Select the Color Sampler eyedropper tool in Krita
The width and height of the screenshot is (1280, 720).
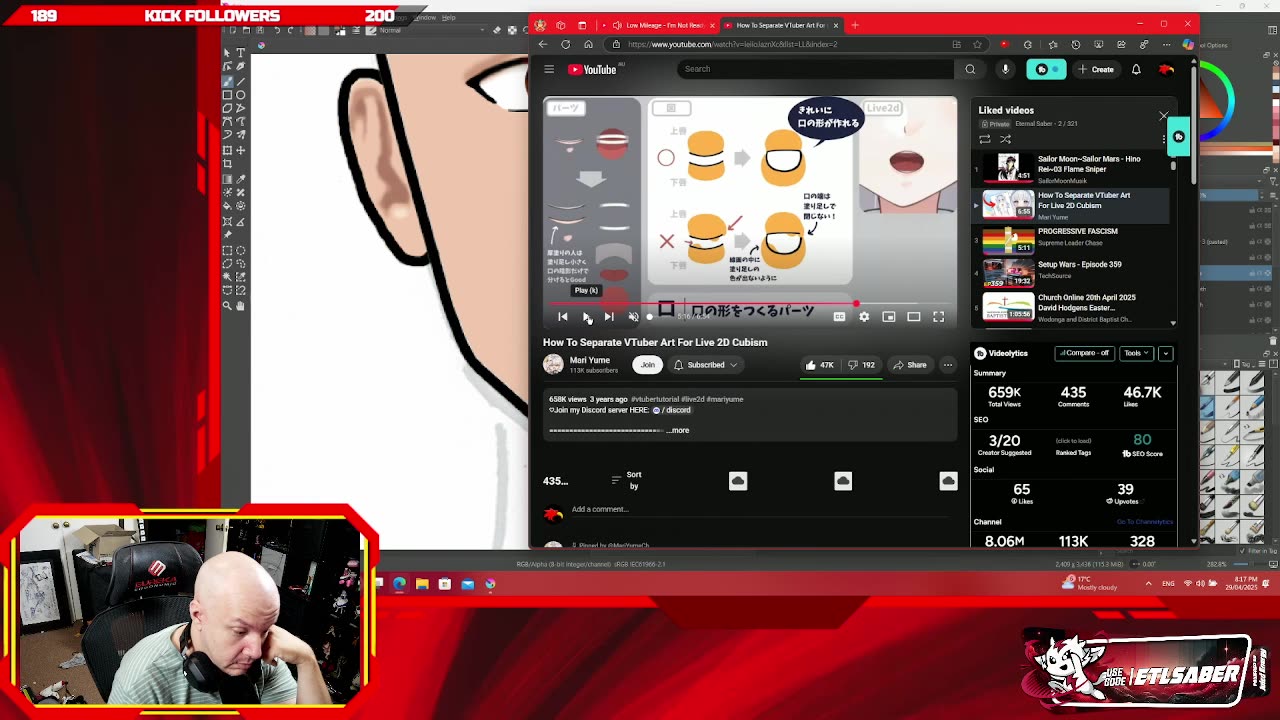click(x=241, y=178)
